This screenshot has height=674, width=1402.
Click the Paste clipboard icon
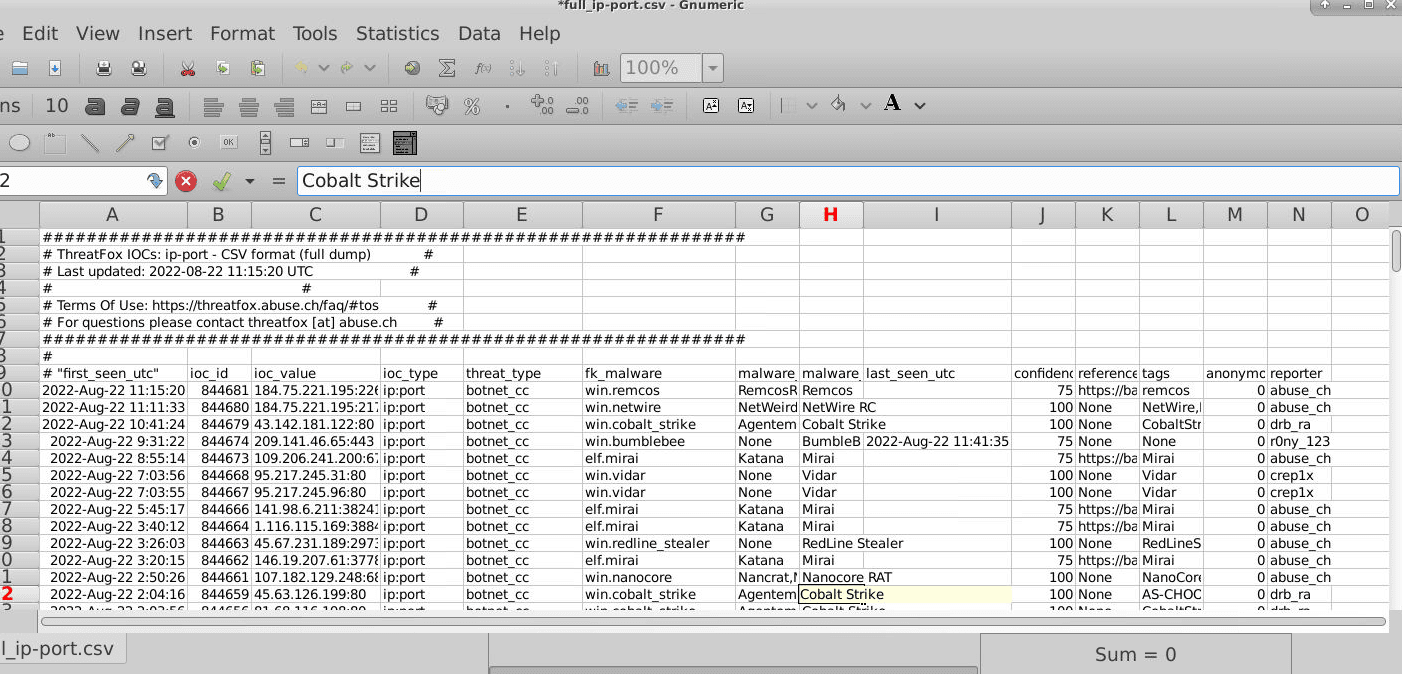(x=258, y=68)
